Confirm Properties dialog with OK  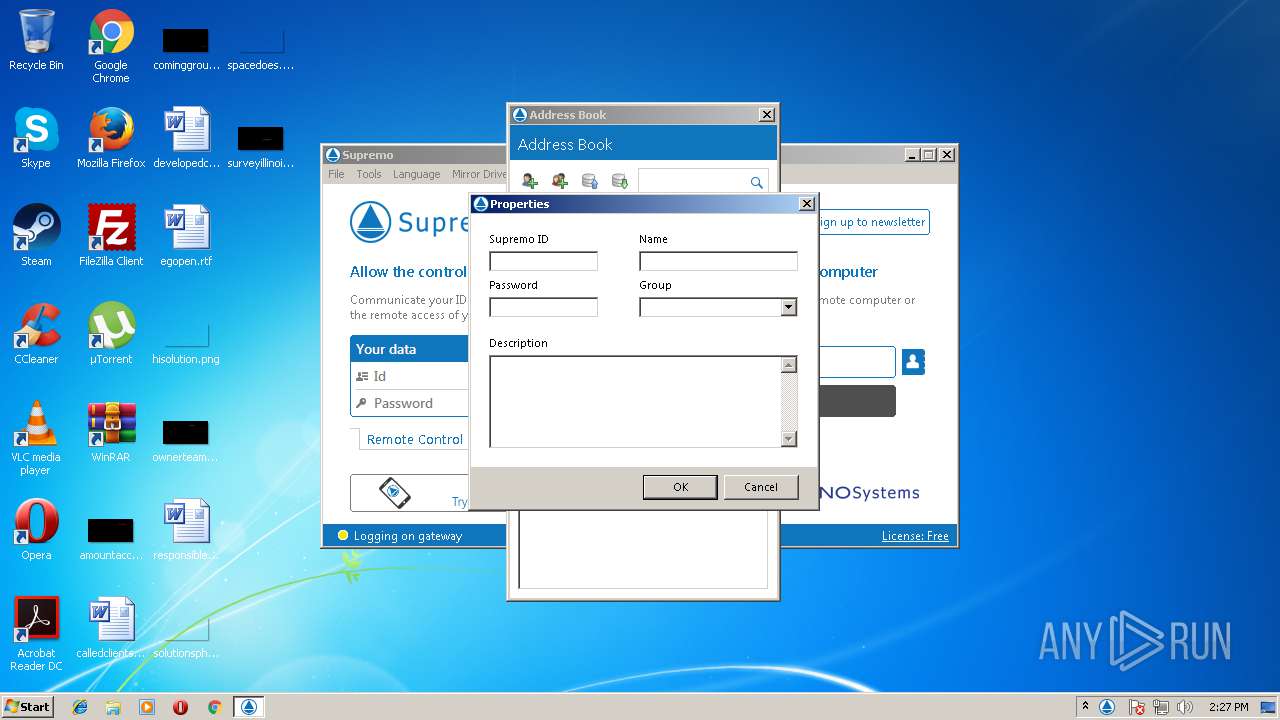(x=680, y=487)
